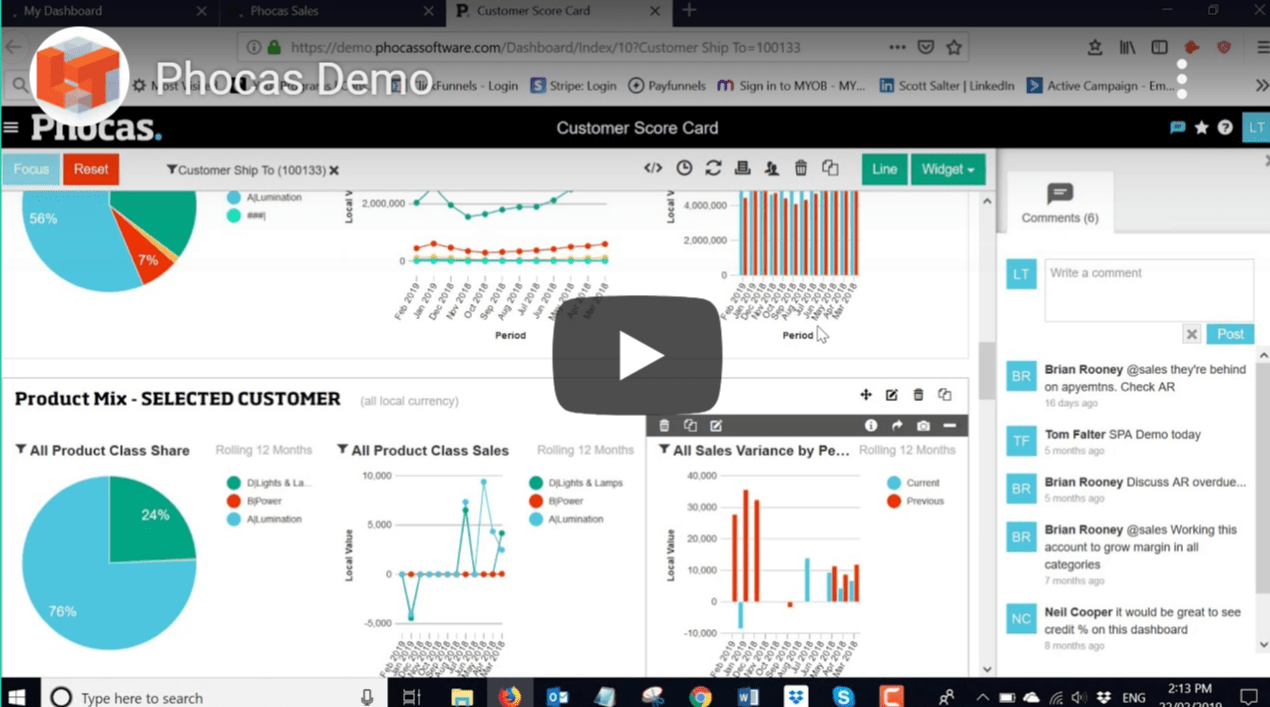The image size is (1270, 707).
Task: Take a widget snapshot with camera icon
Action: tap(923, 426)
